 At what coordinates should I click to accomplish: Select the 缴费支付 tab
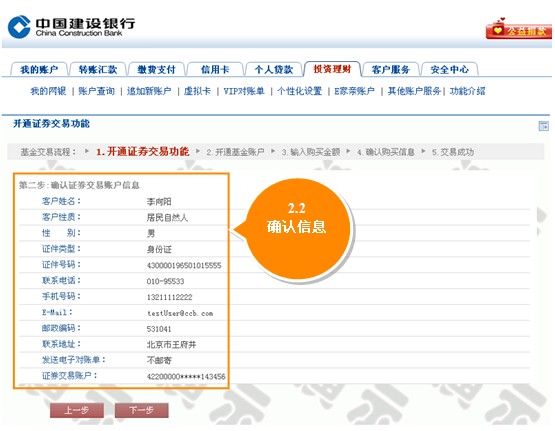click(x=156, y=69)
